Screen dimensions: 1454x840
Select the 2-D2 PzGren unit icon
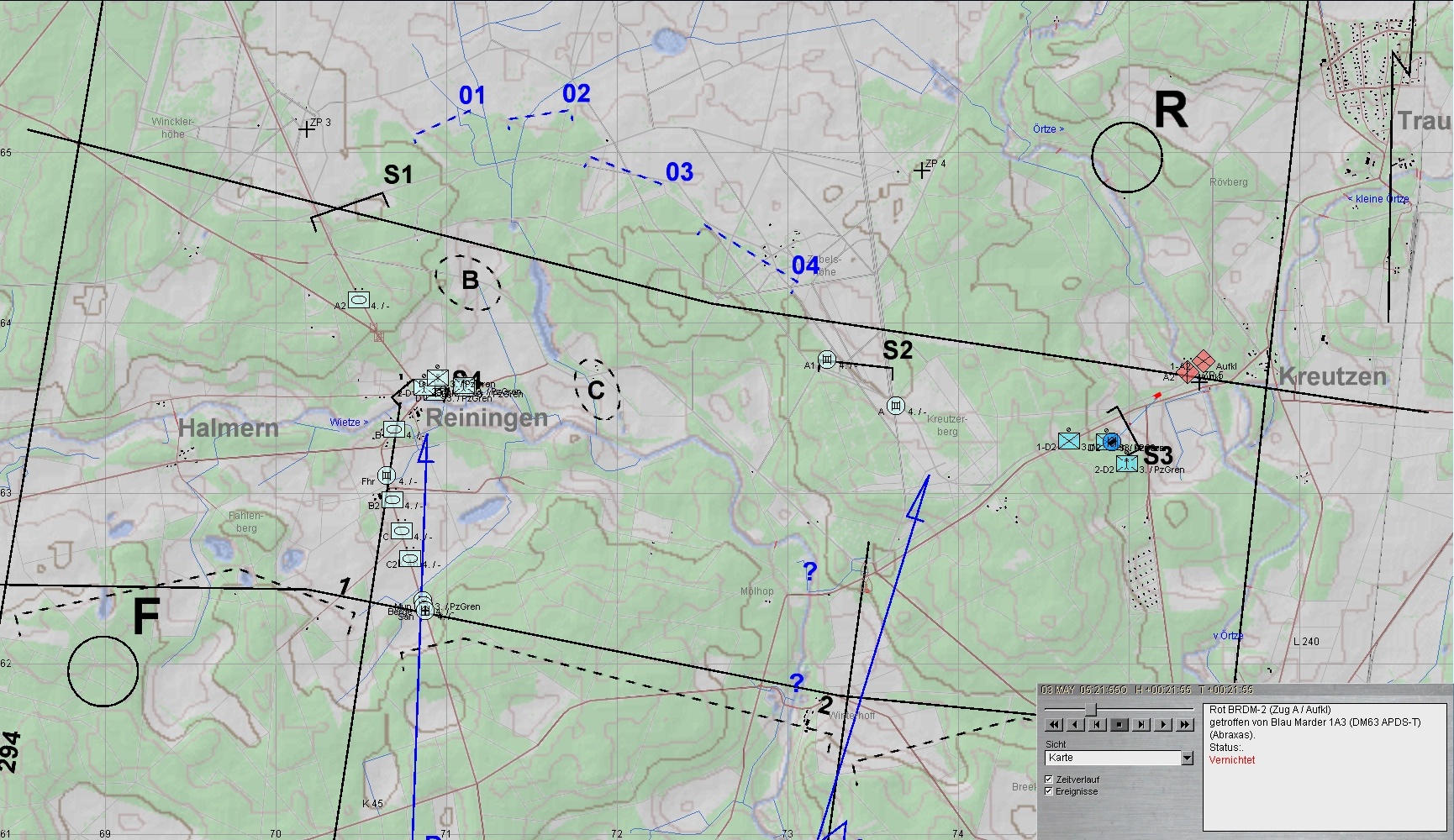(x=1127, y=464)
